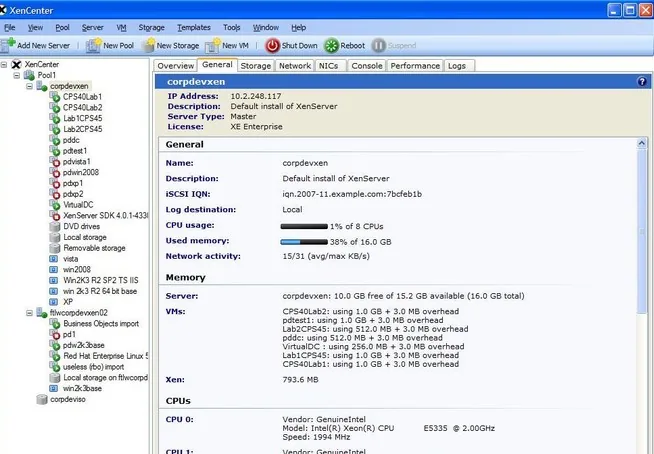Collapse the Pool1 tree node
The height and width of the screenshot is (454, 654).
coord(17,75)
